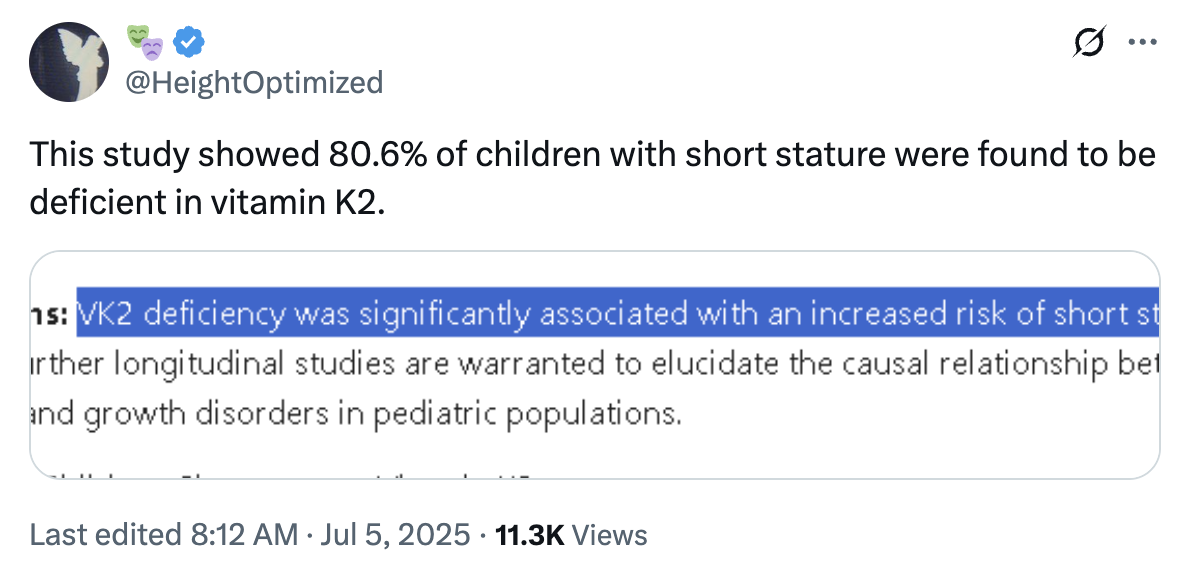Image resolution: width=1184 pixels, height=570 pixels.
Task: Click the blue verified checkmark badge
Action: (x=189, y=42)
